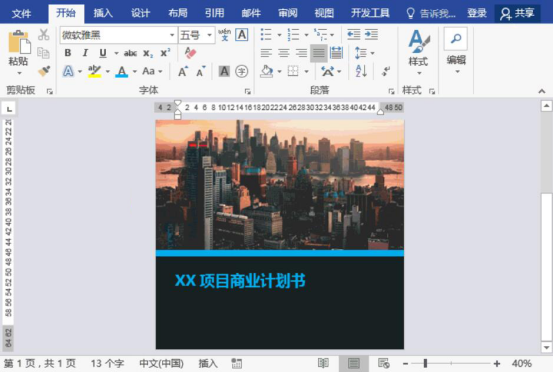Image resolution: width=554 pixels, height=373 pixels.
Task: Toggle Bold formatting
Action: point(68,53)
